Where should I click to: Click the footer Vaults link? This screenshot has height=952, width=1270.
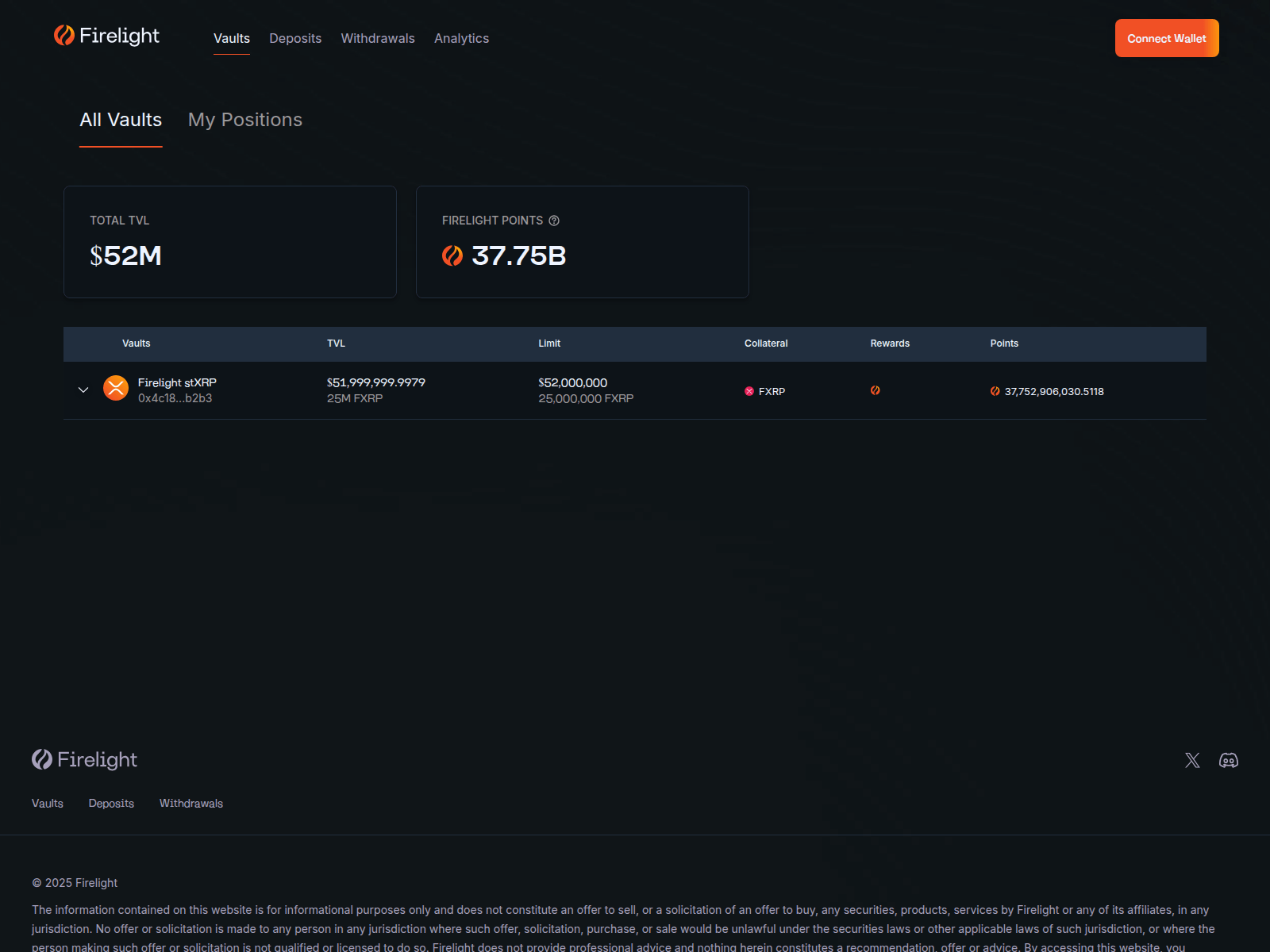click(48, 803)
